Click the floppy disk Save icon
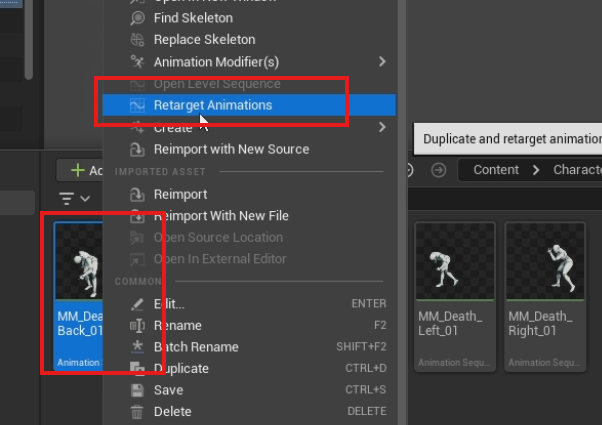This screenshot has height=425, width=602. point(137,390)
